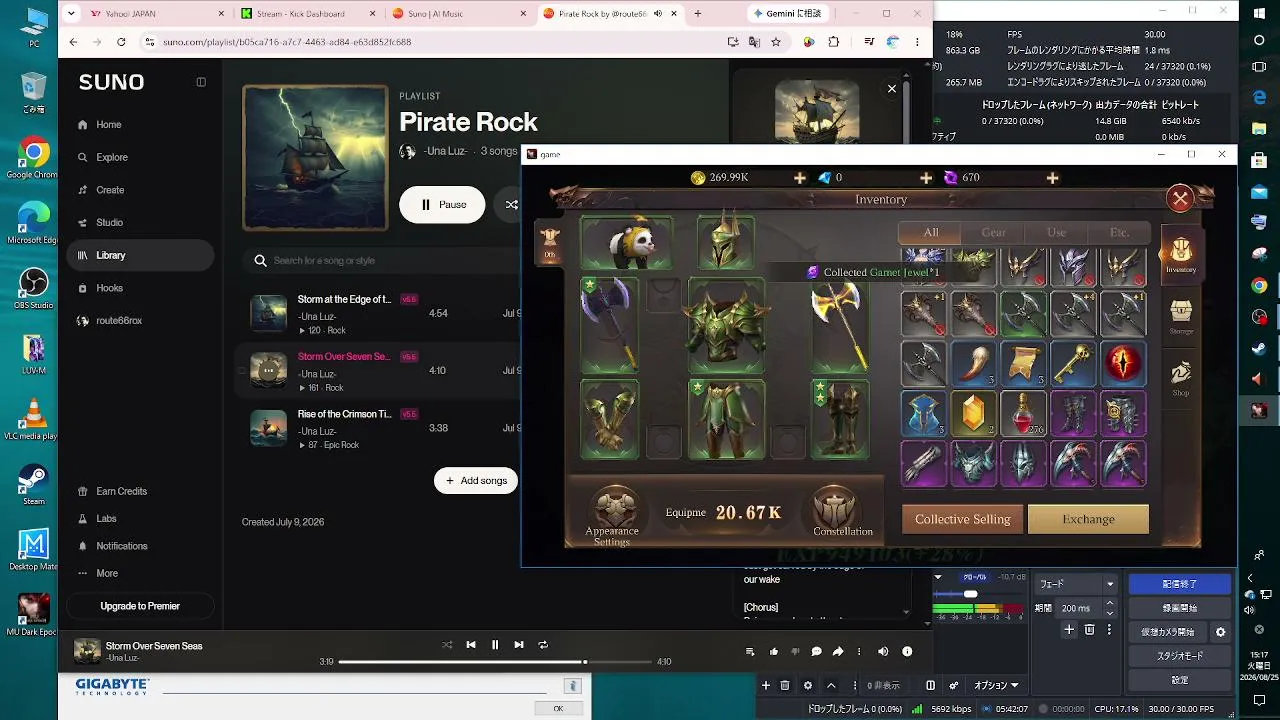
Task: Select red potion with 276 count
Action: (x=1024, y=413)
